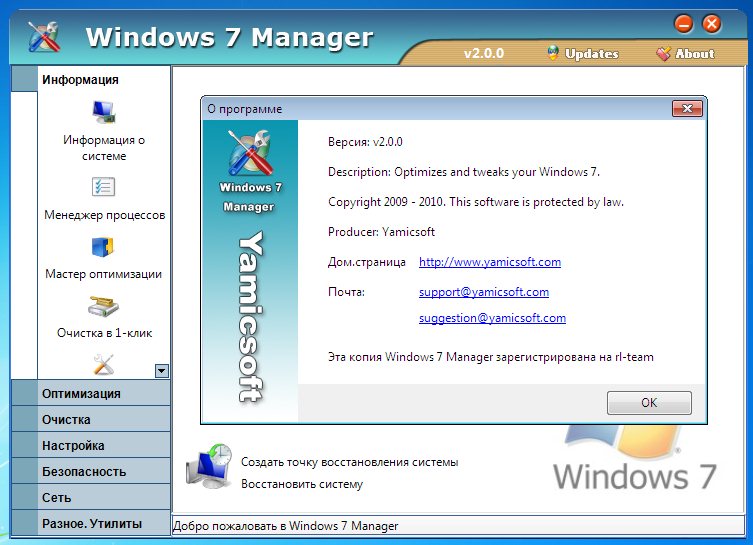This screenshot has width=753, height=545.
Task: Click Создать точку восстановления системы
Action: (349, 463)
